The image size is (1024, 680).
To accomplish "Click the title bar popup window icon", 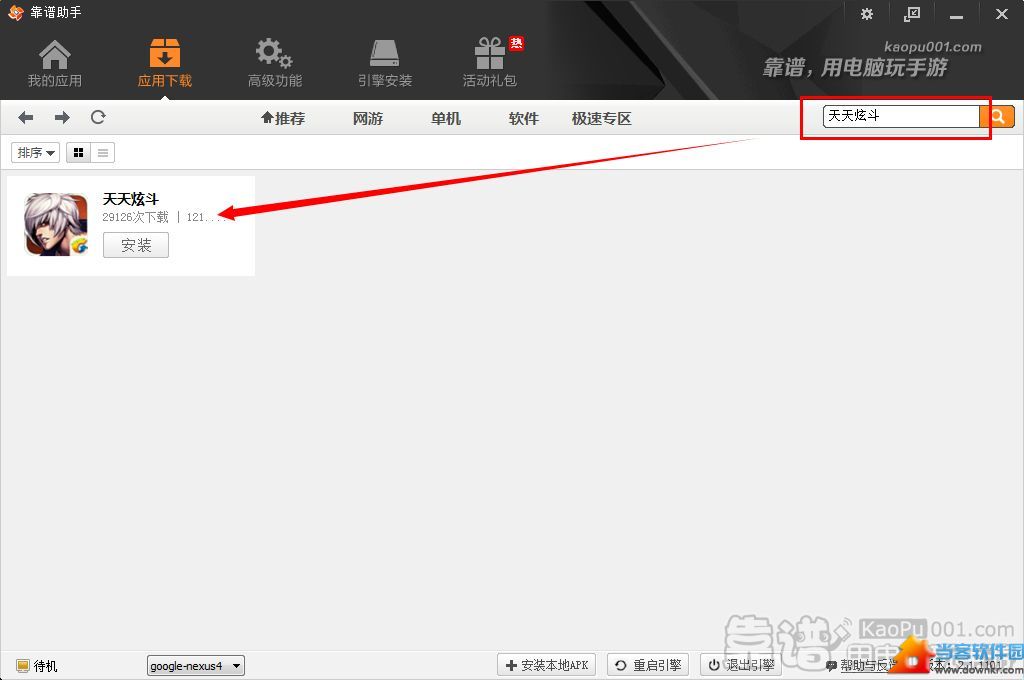I will click(x=912, y=14).
